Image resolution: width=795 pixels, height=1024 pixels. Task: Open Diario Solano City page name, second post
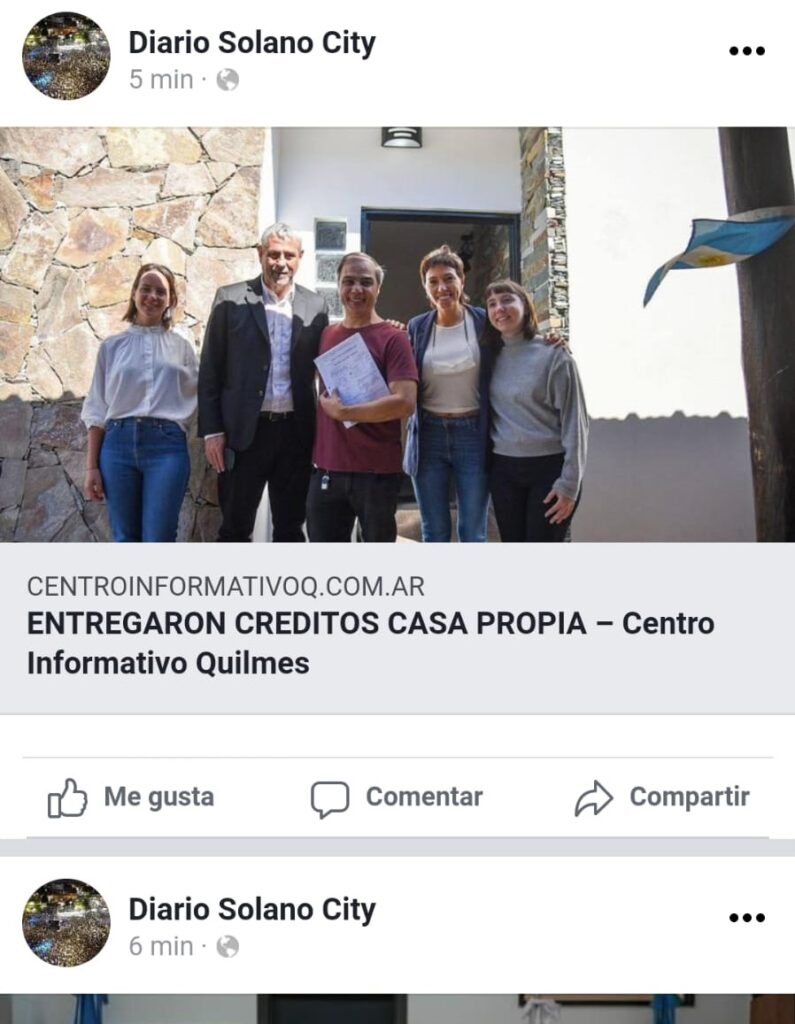coord(251,910)
